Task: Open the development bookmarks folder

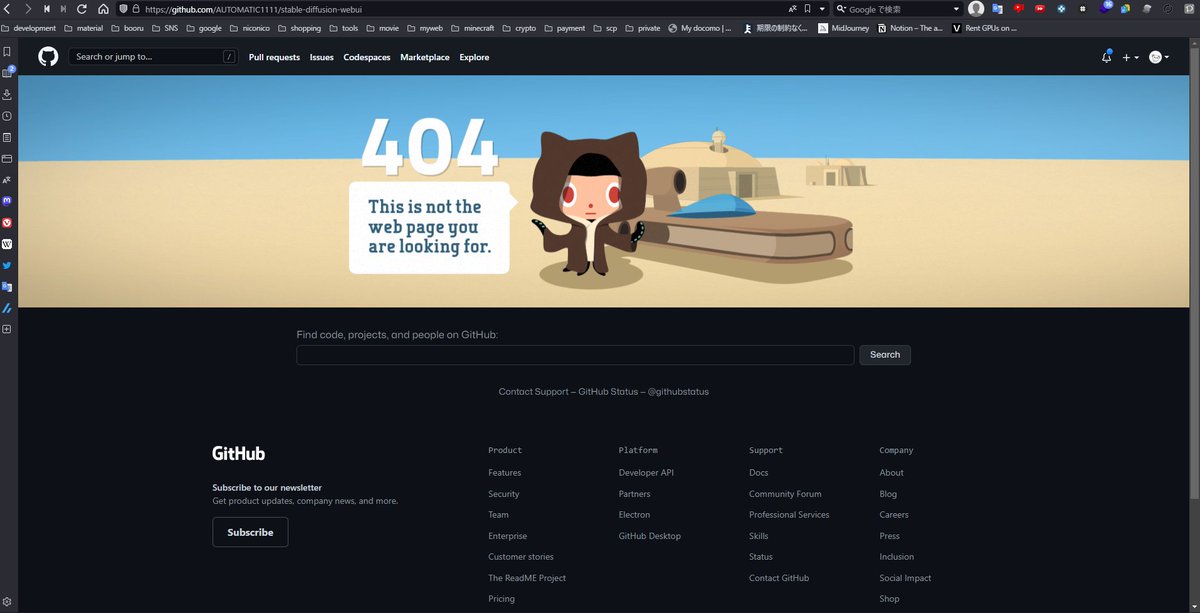Action: point(29,28)
